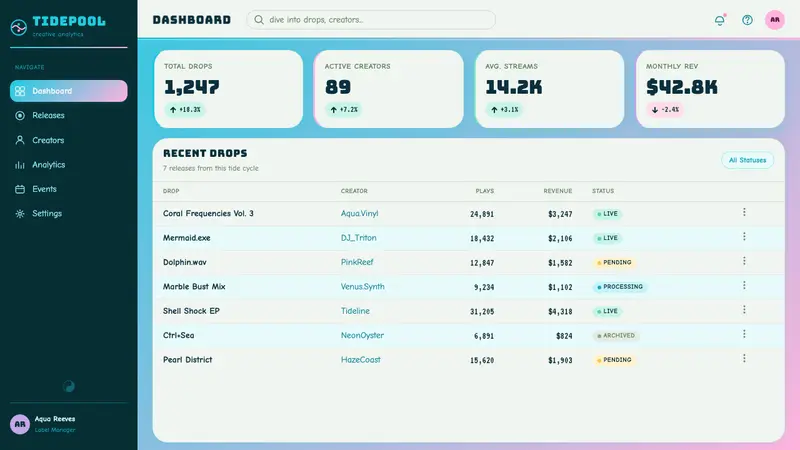Open the AR profile avatar in header
800x450 pixels.
[x=774, y=20]
